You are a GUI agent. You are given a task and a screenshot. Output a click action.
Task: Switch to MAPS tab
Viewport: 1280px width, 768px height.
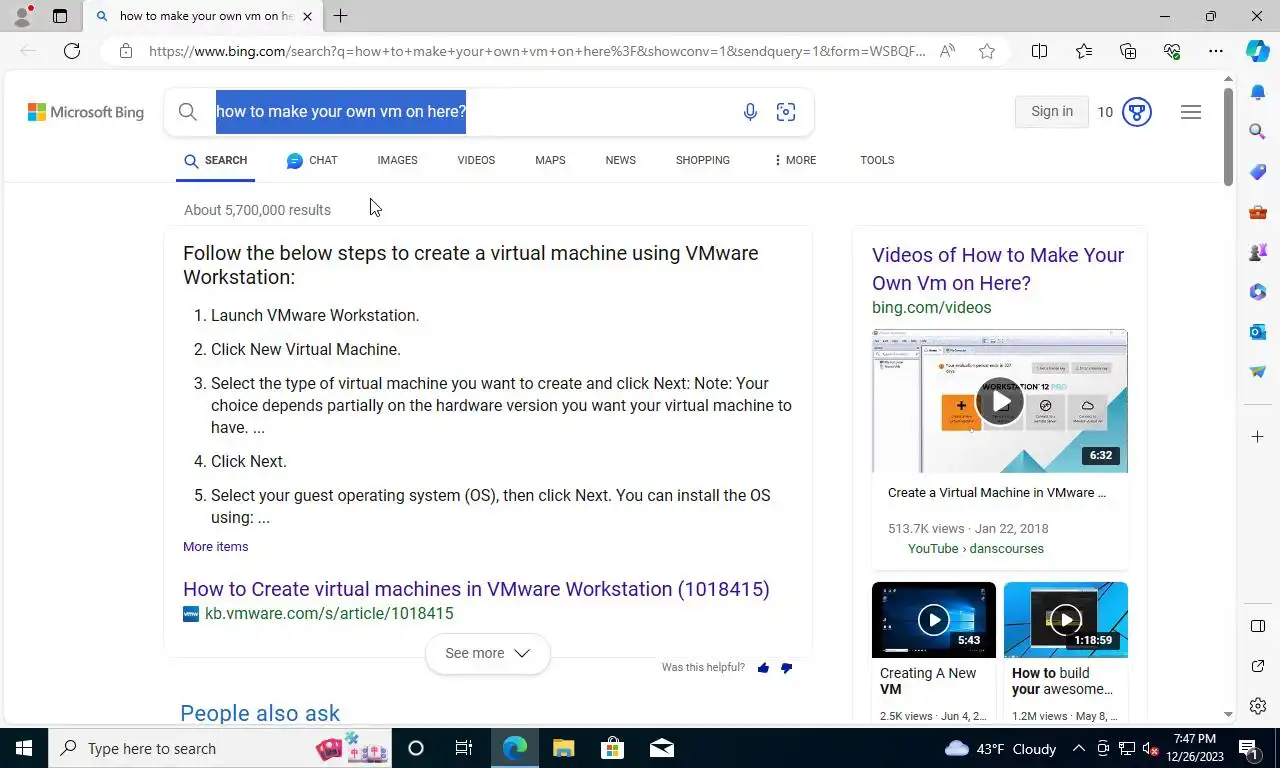click(x=550, y=160)
